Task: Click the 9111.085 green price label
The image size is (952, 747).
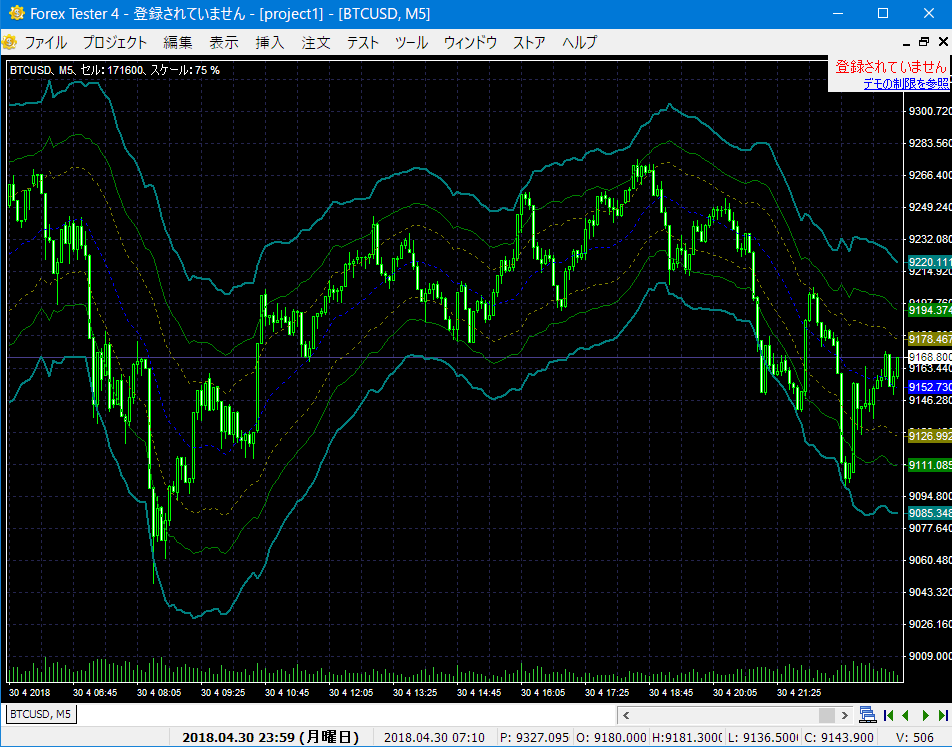Action: [x=930, y=465]
